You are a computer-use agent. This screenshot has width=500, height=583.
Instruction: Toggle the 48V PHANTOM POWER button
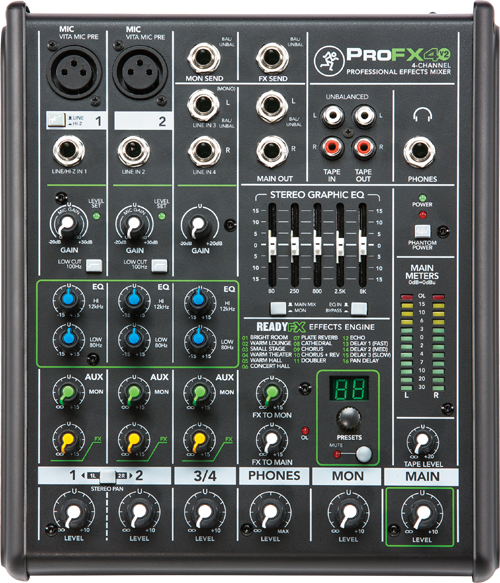point(422,231)
